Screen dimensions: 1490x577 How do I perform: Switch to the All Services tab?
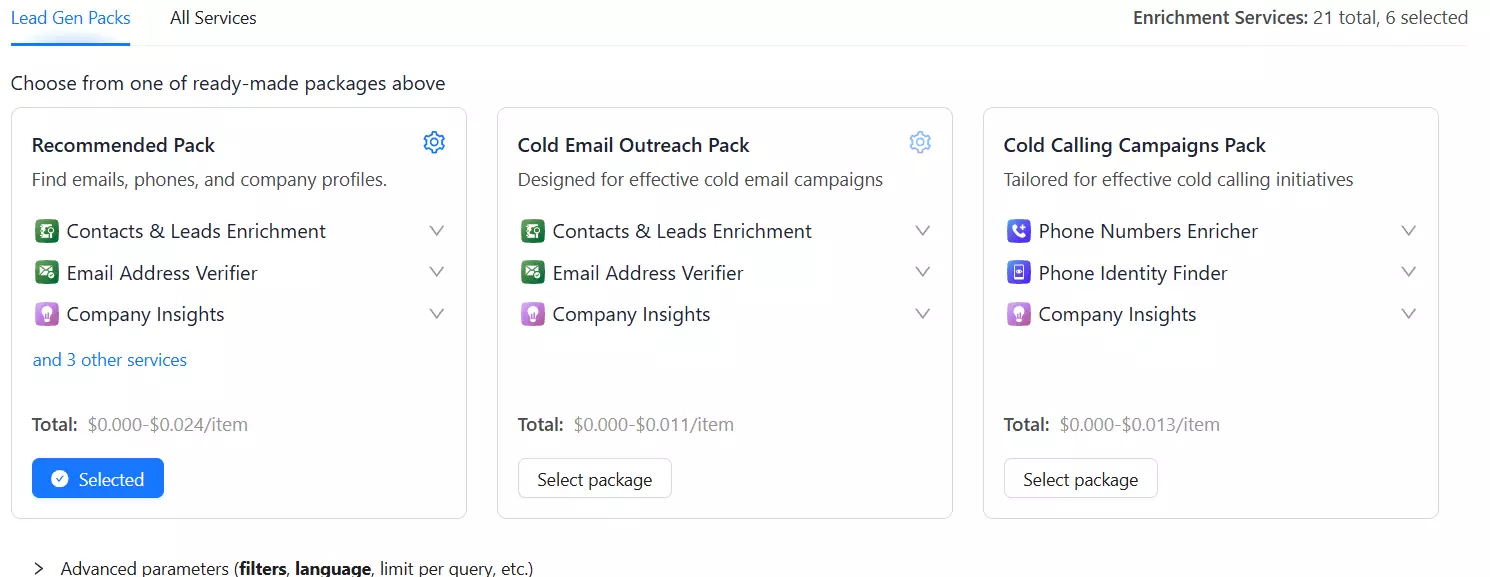point(213,17)
